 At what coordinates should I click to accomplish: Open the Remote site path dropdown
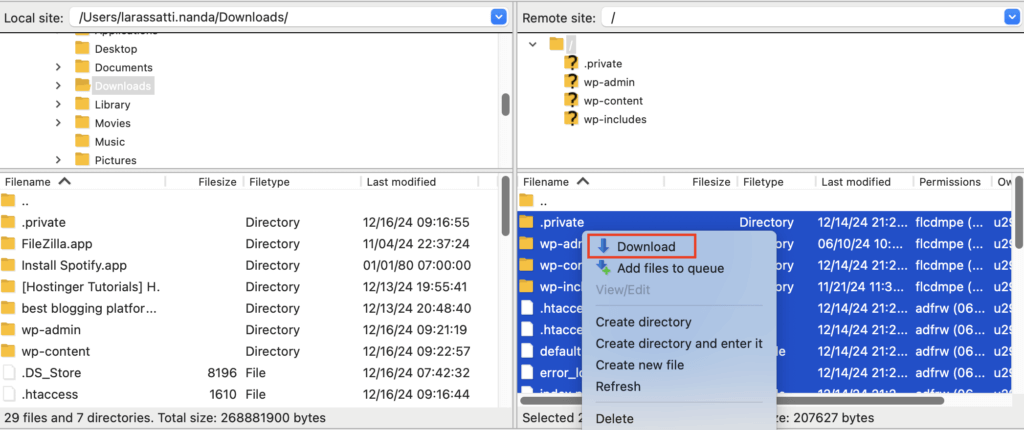click(x=1013, y=17)
